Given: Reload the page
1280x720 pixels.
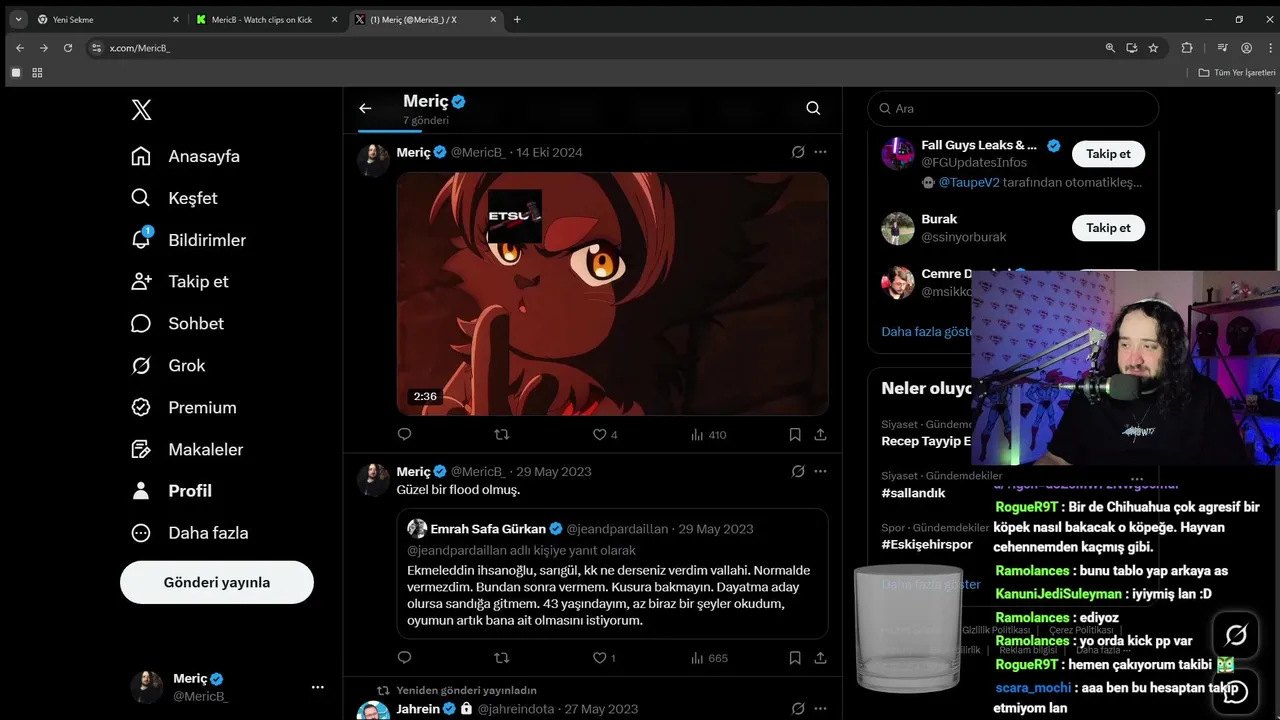Looking at the screenshot, I should (68, 47).
